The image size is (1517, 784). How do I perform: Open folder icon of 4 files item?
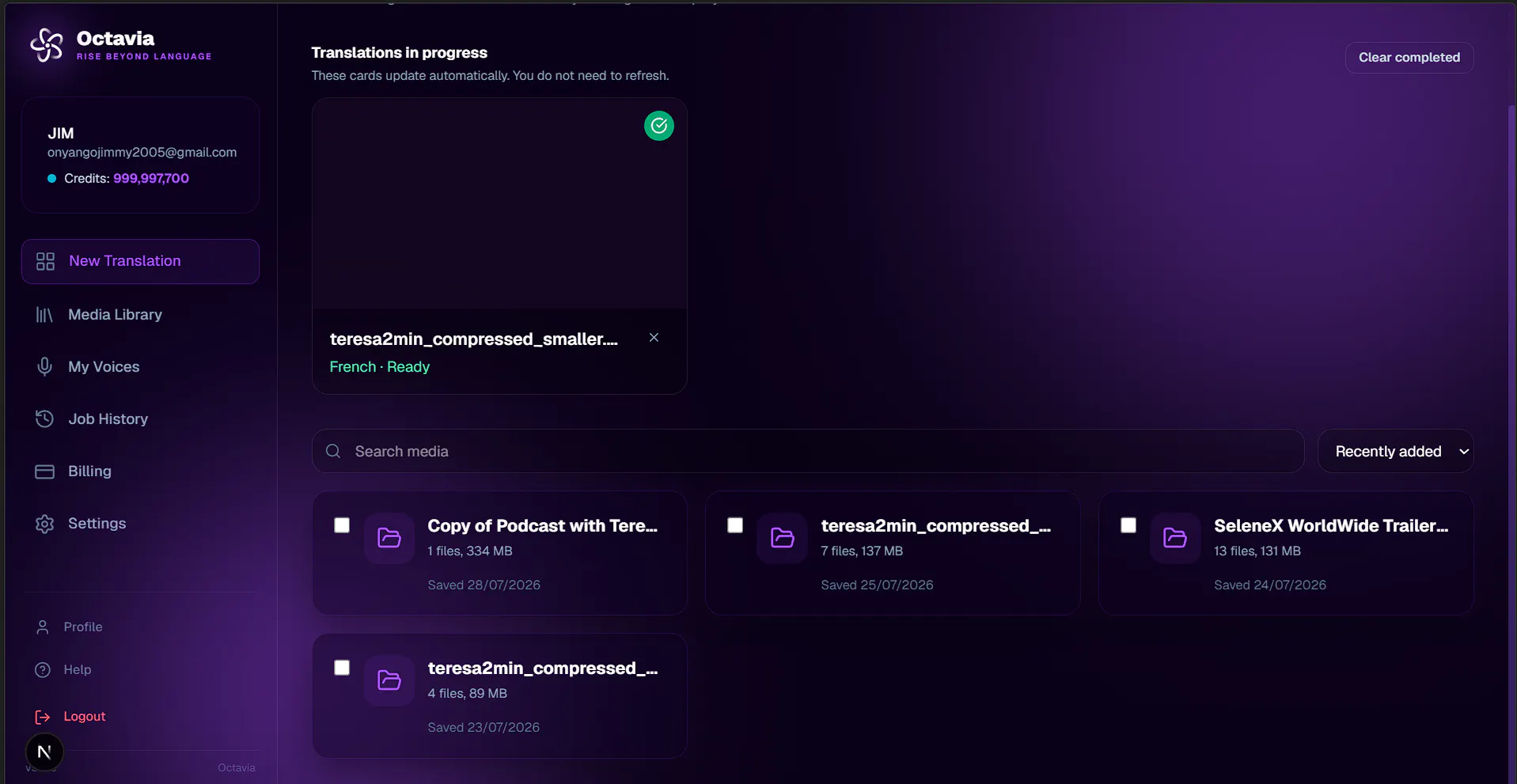point(389,680)
